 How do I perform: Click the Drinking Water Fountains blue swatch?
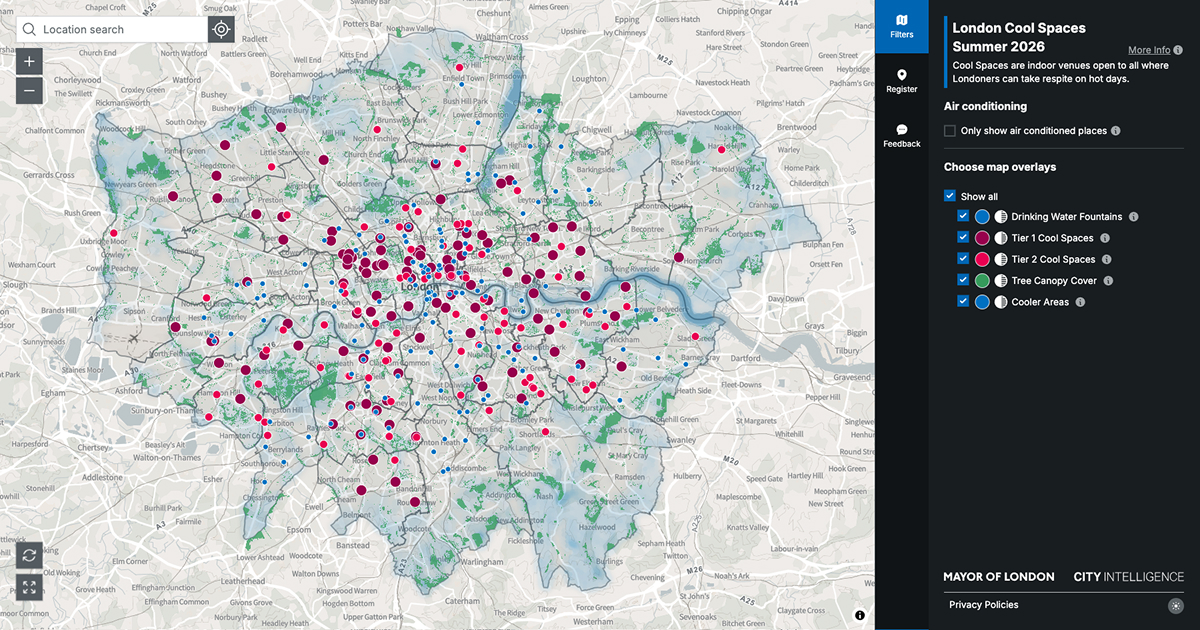pos(982,217)
